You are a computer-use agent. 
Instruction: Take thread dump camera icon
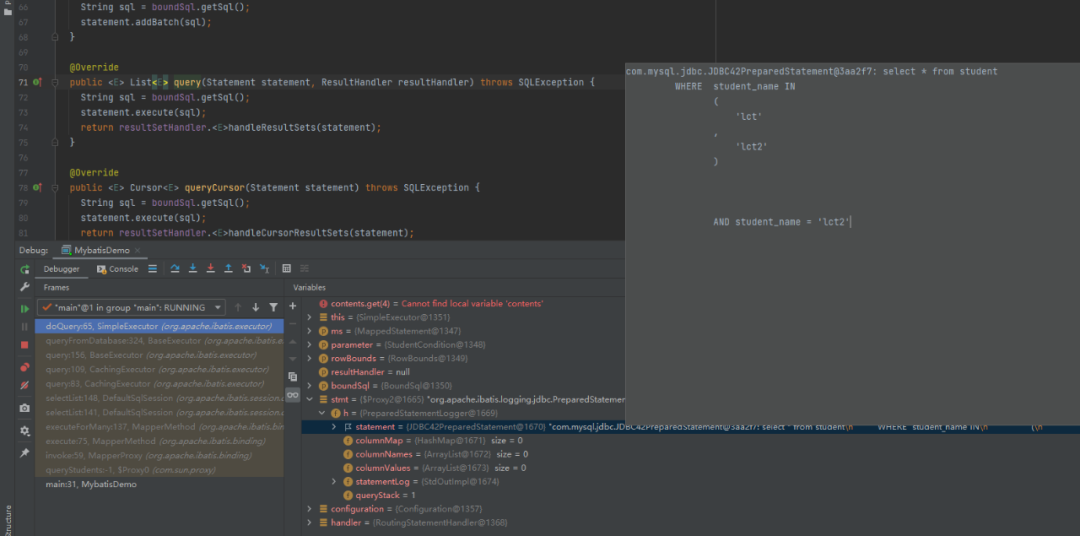click(25, 408)
